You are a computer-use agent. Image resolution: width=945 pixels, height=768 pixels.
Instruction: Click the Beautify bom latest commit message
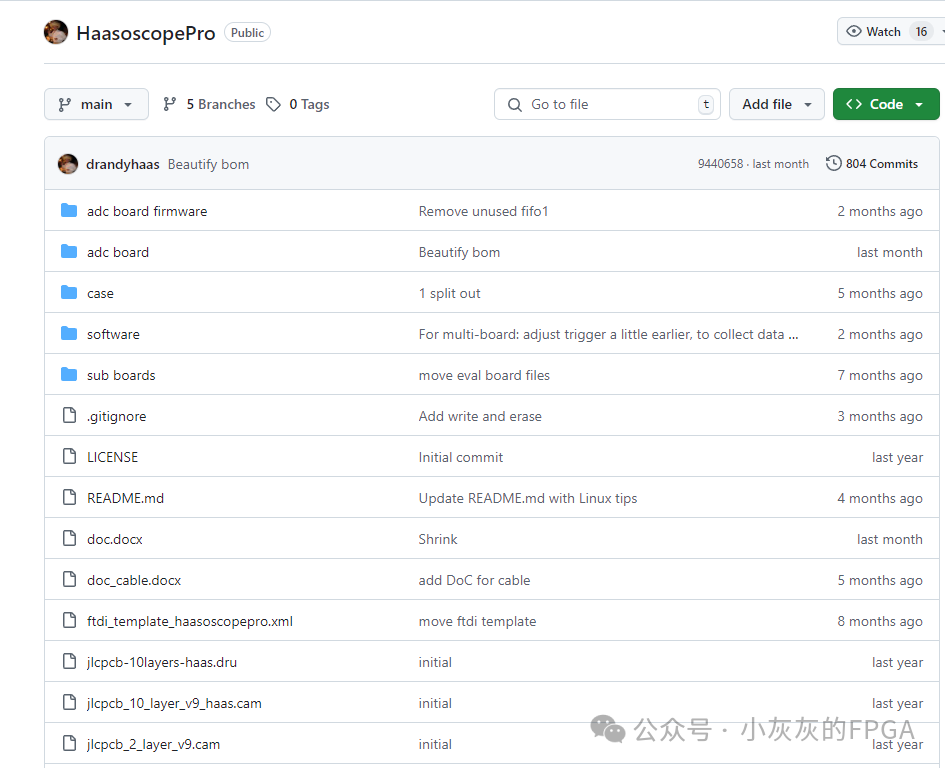click(208, 164)
